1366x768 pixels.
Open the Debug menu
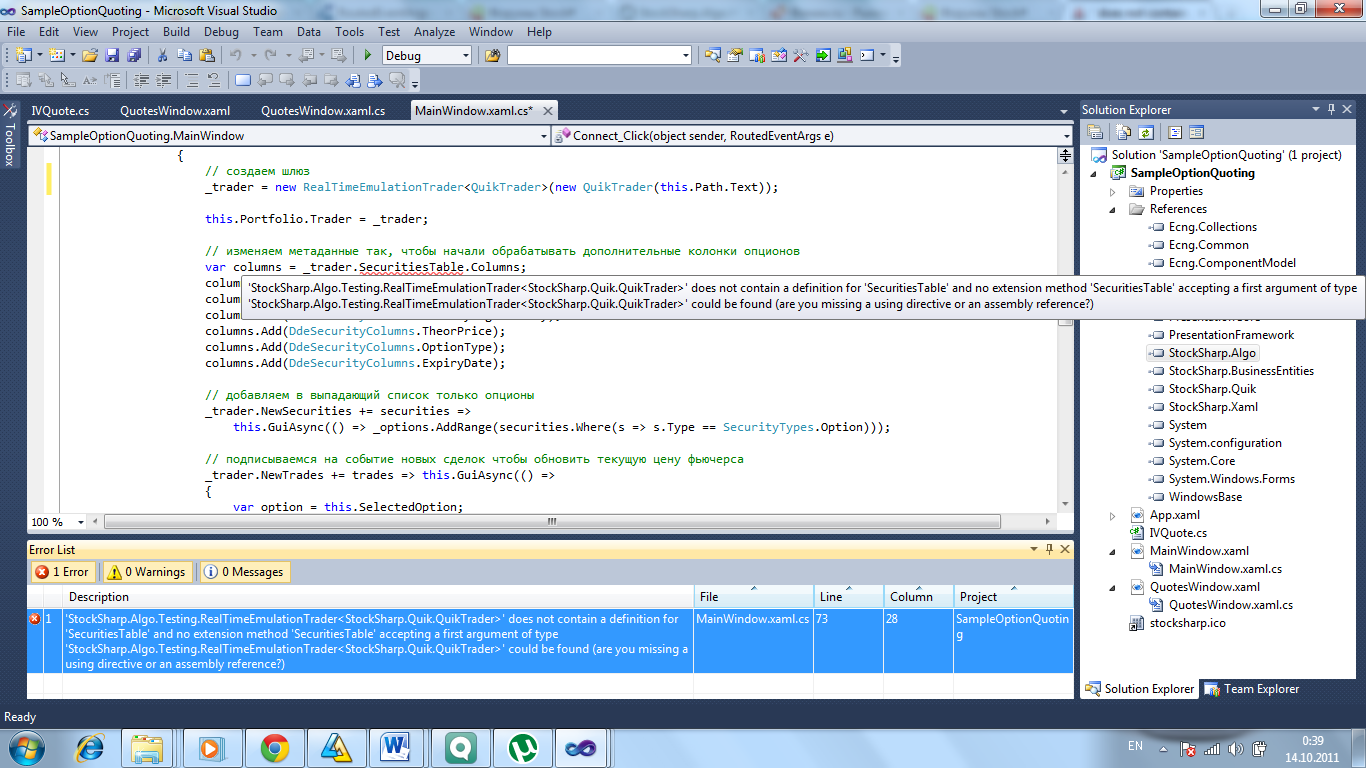pos(221,32)
